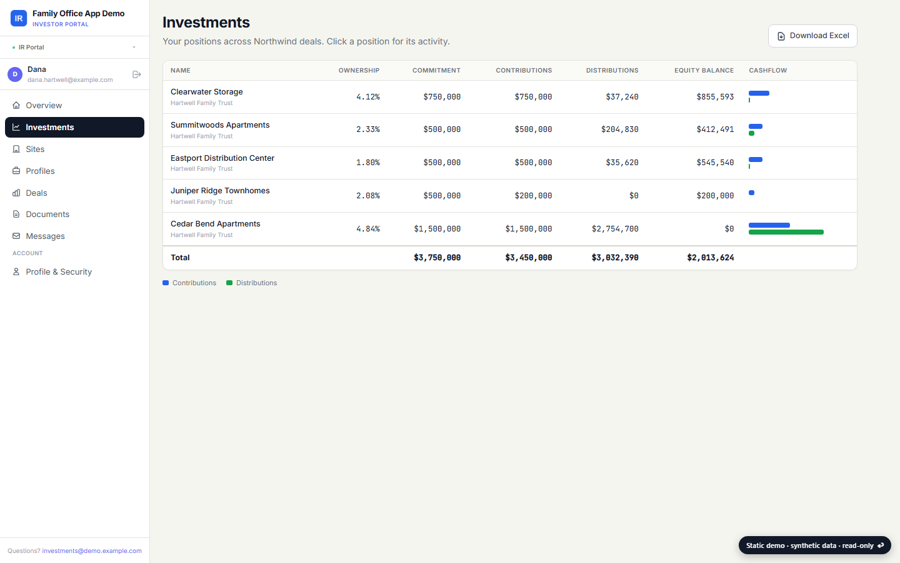Click the 4.12% ownership value

pos(368,97)
